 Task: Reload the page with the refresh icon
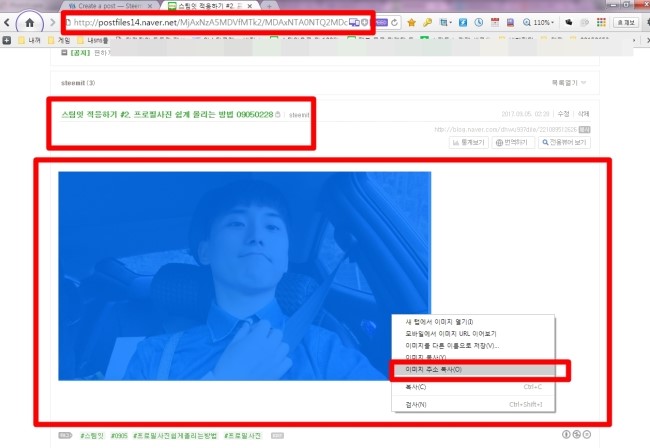[x=395, y=22]
